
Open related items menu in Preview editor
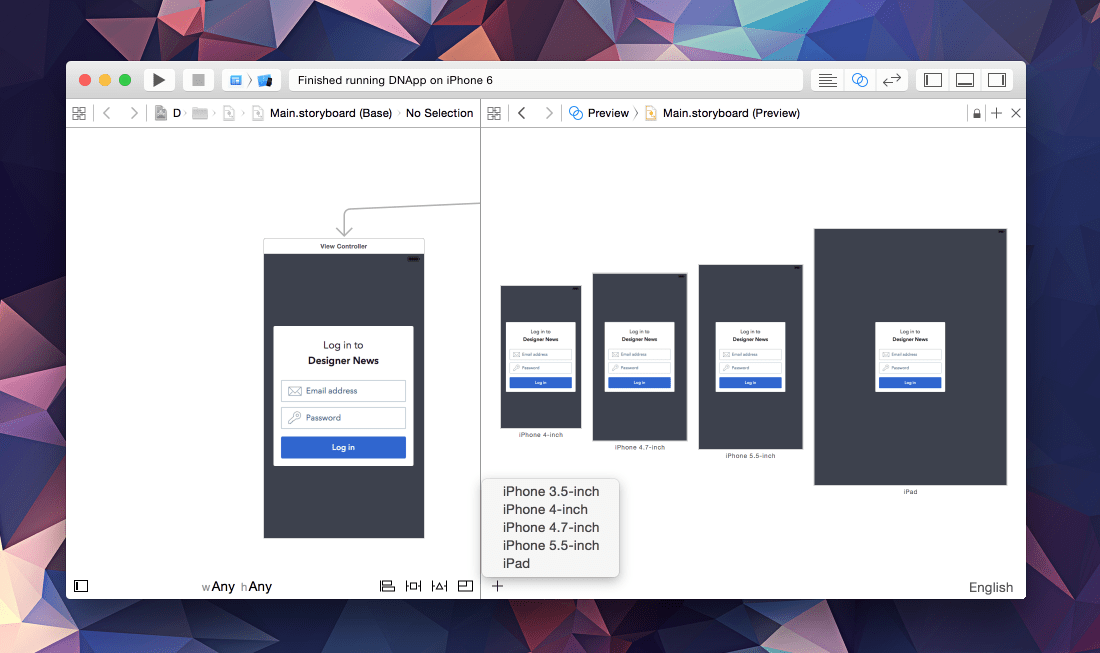[x=494, y=113]
